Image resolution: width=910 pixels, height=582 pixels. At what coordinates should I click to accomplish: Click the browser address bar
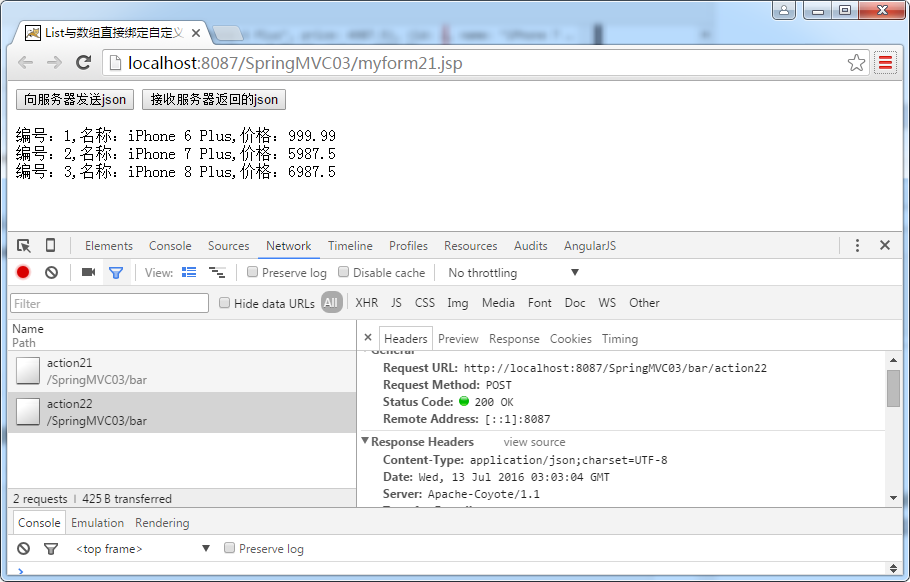[485, 63]
